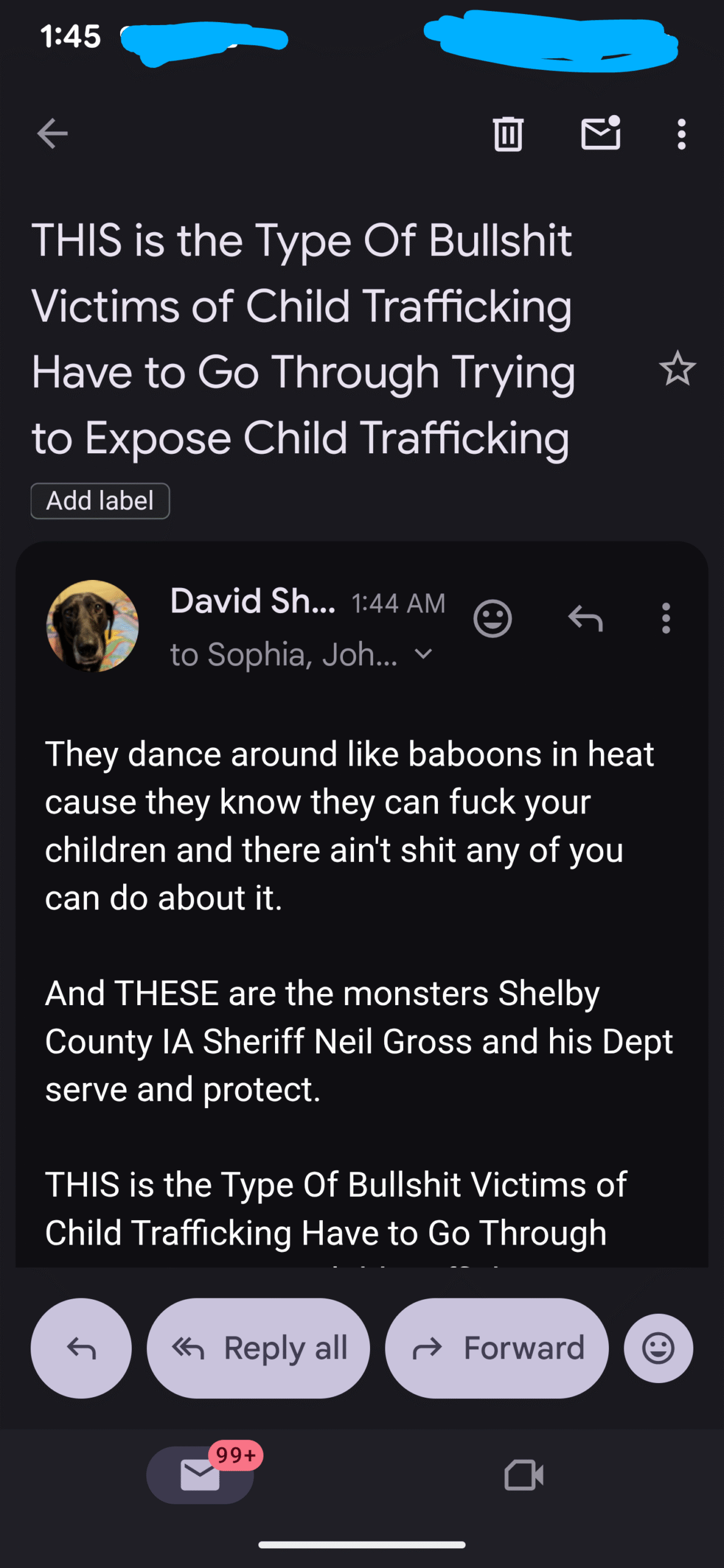Tap the sender name David Sh...
The width and height of the screenshot is (724, 1568).
coord(252,601)
